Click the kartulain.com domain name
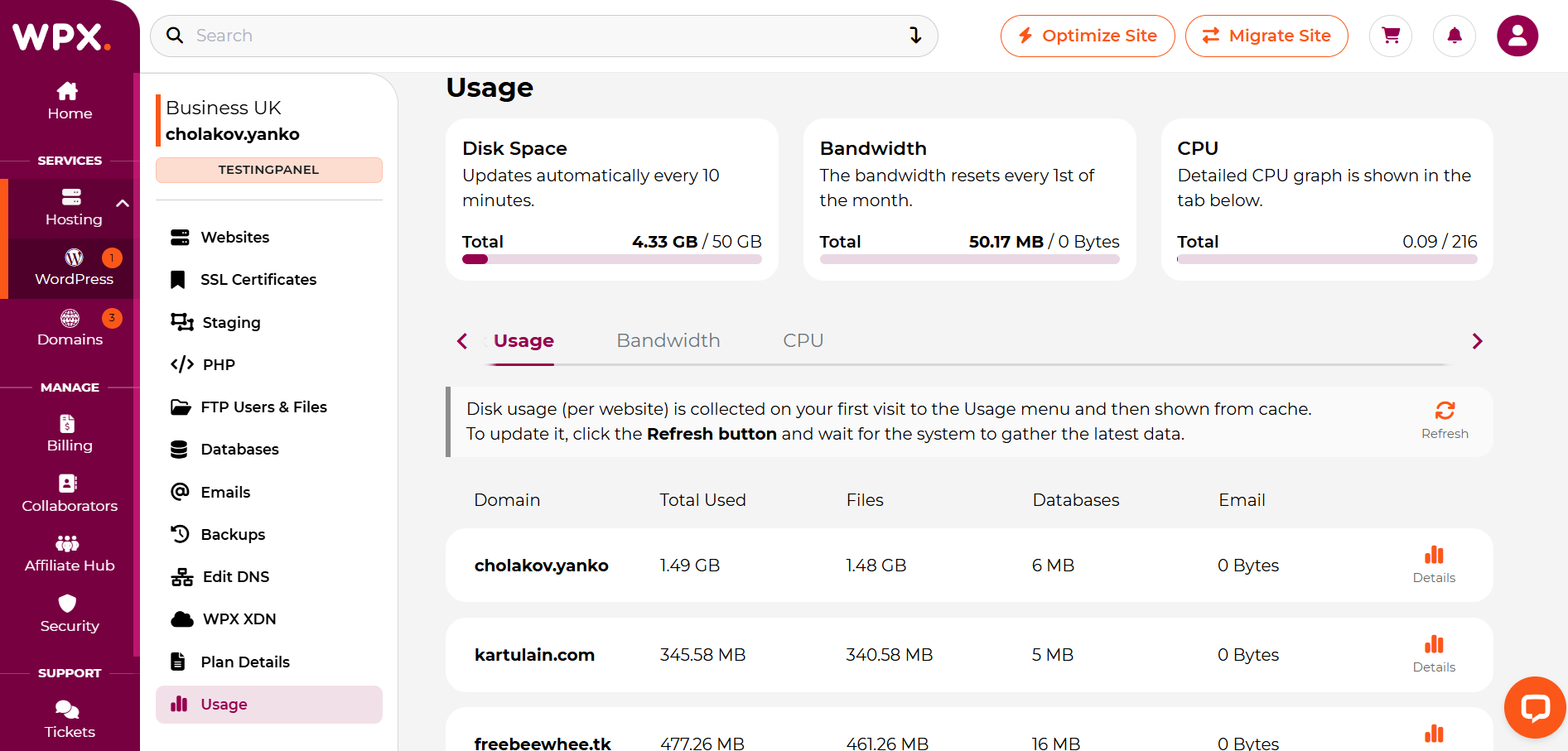This screenshot has height=751, width=1568. point(534,655)
